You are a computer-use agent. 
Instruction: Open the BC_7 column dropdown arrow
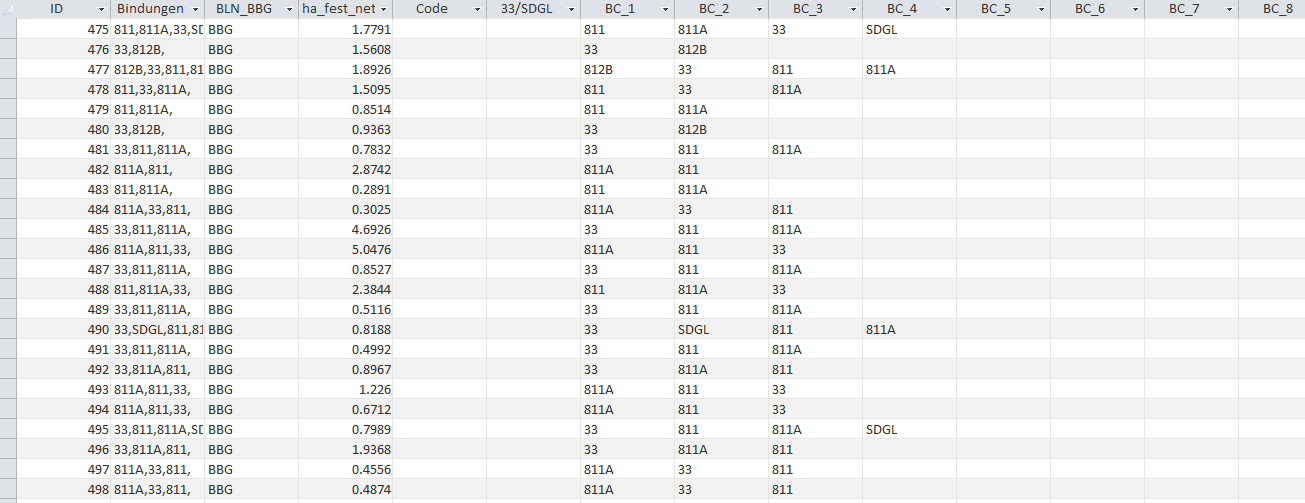[x=1229, y=9]
